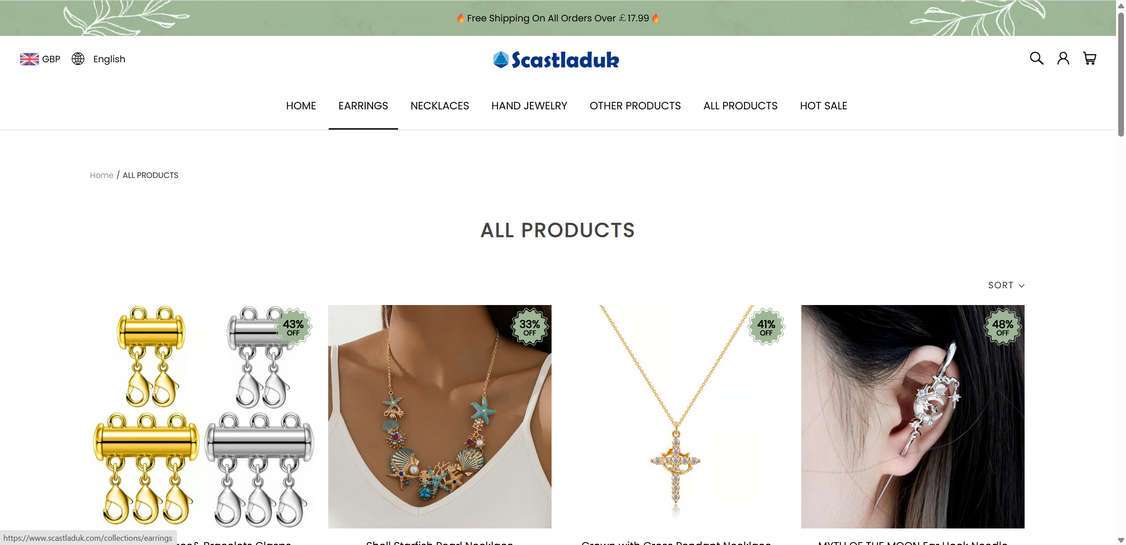Click the Home breadcrumb link
Image resolution: width=1126 pixels, height=545 pixels.
101,175
